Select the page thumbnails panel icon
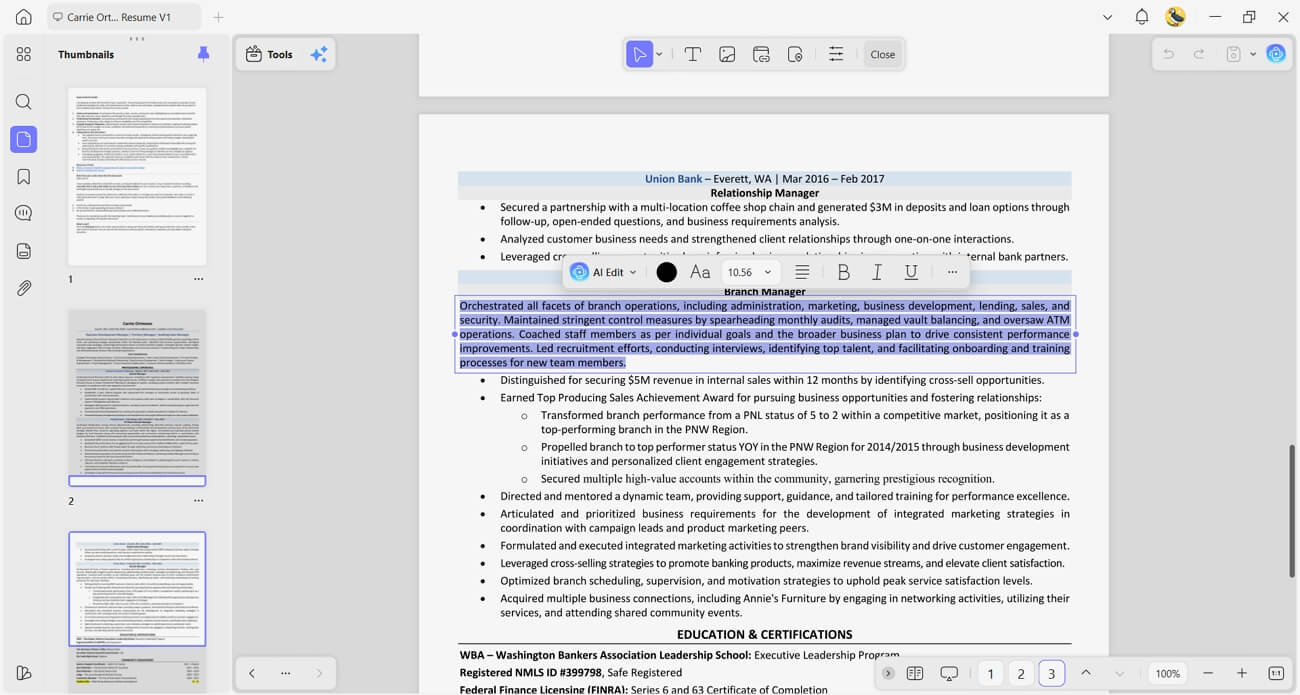1300x695 pixels. point(24,139)
